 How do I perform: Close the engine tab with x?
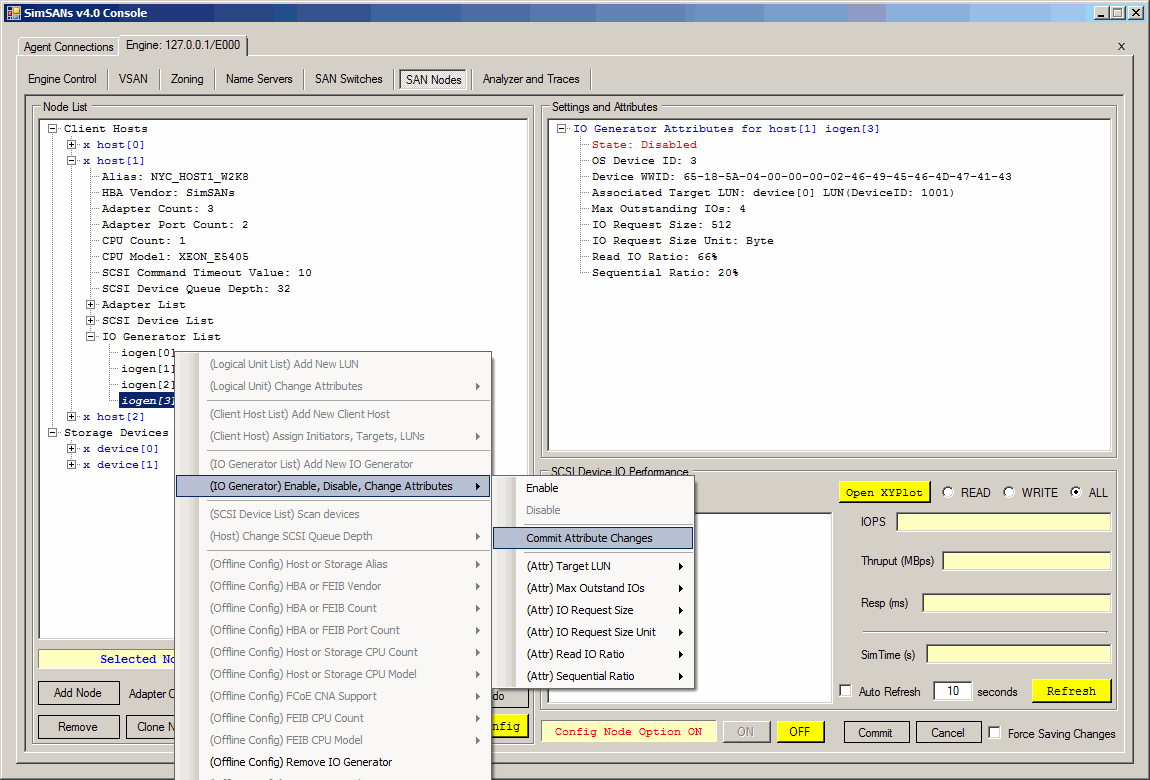click(1121, 46)
